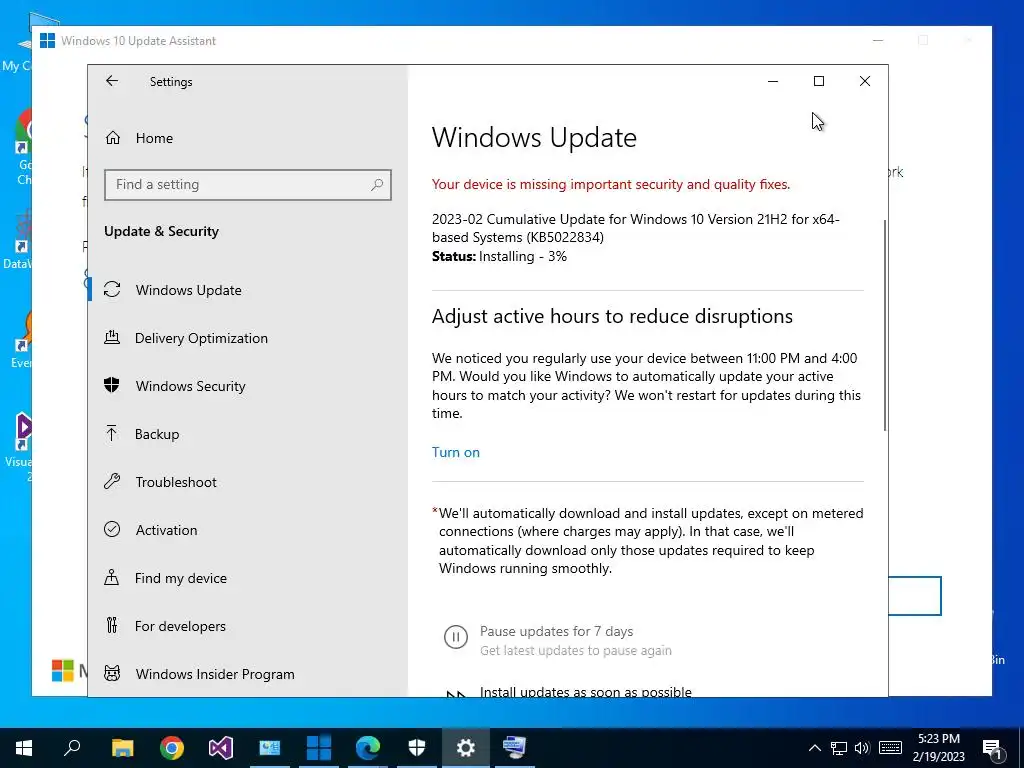Viewport: 1024px width, 768px height.
Task: Minimize the Settings window
Action: [x=773, y=81]
